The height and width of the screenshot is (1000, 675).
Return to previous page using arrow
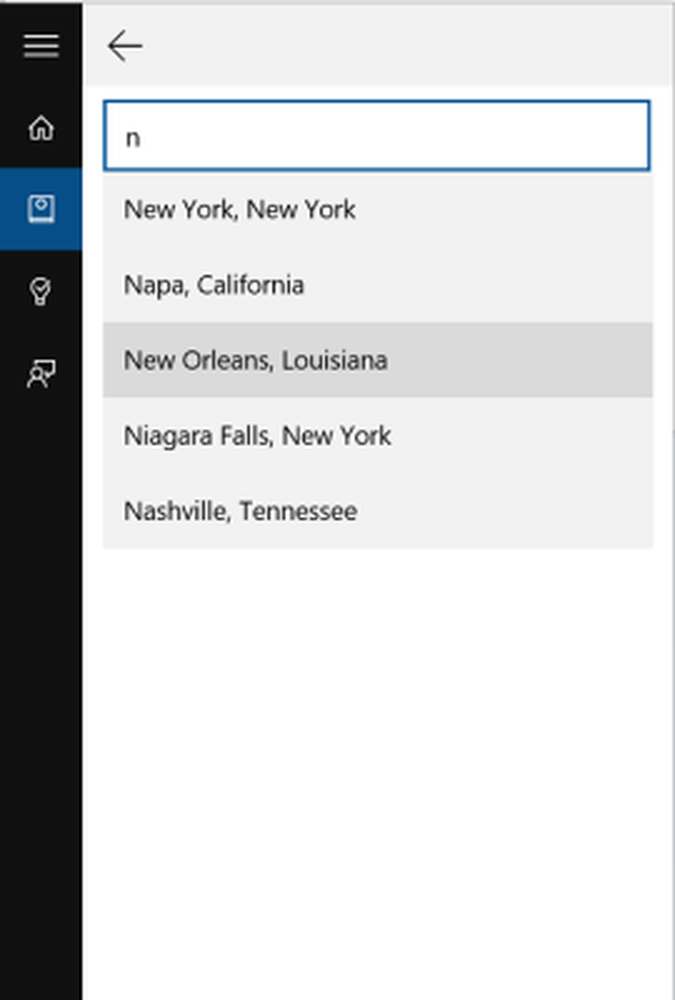(x=124, y=46)
